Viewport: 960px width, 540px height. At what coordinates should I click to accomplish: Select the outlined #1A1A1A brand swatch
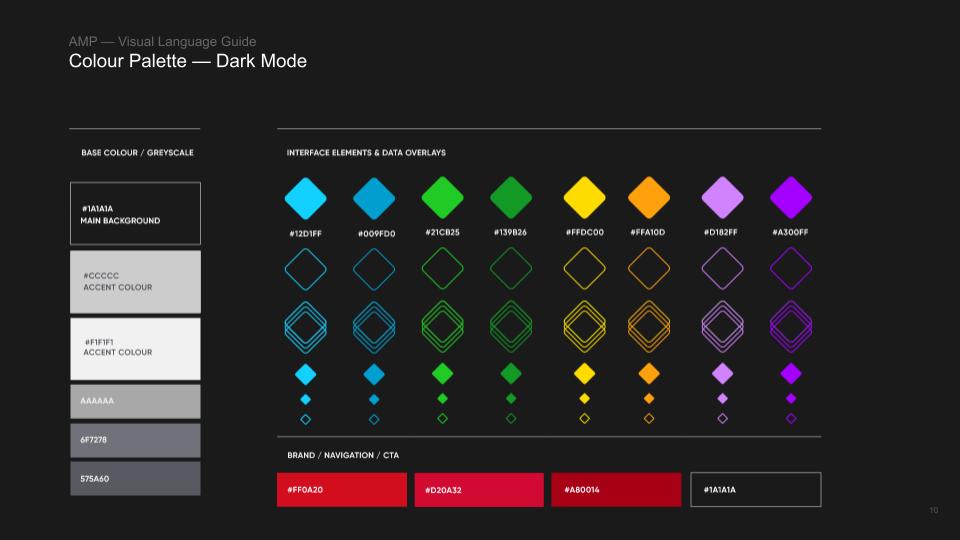coord(756,490)
